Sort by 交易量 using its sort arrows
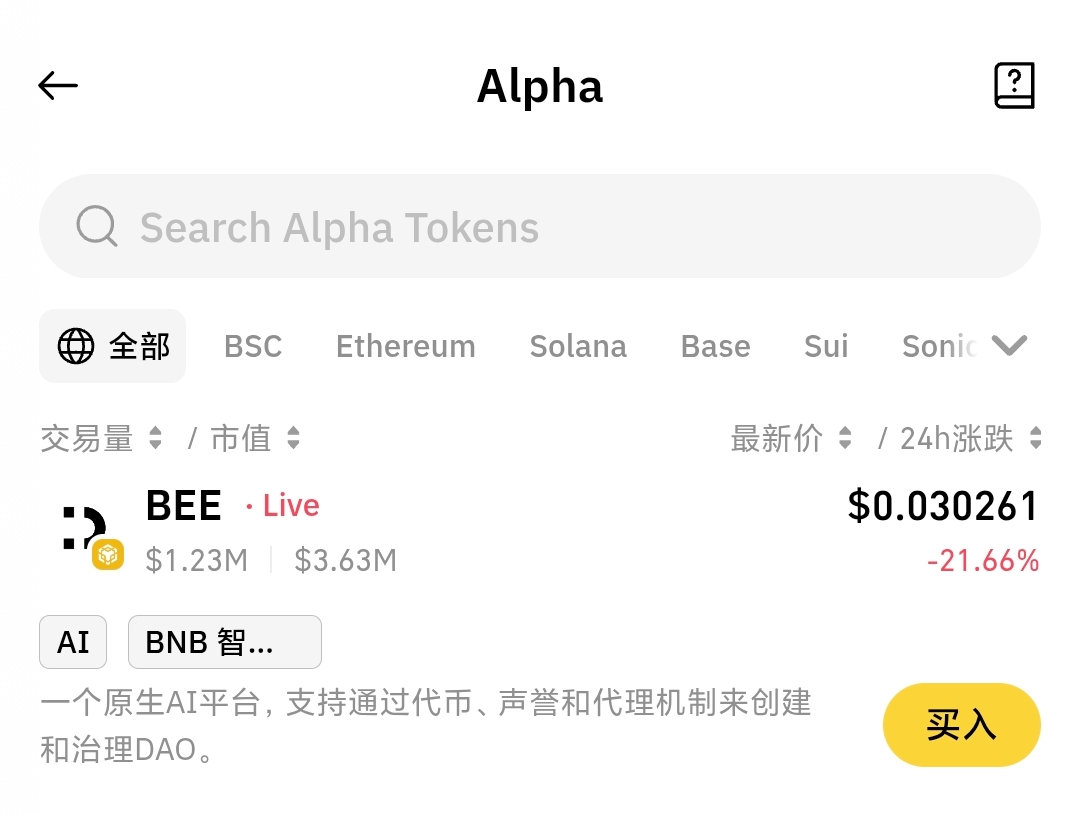Viewport: 1080px width, 814px height. coord(155,438)
